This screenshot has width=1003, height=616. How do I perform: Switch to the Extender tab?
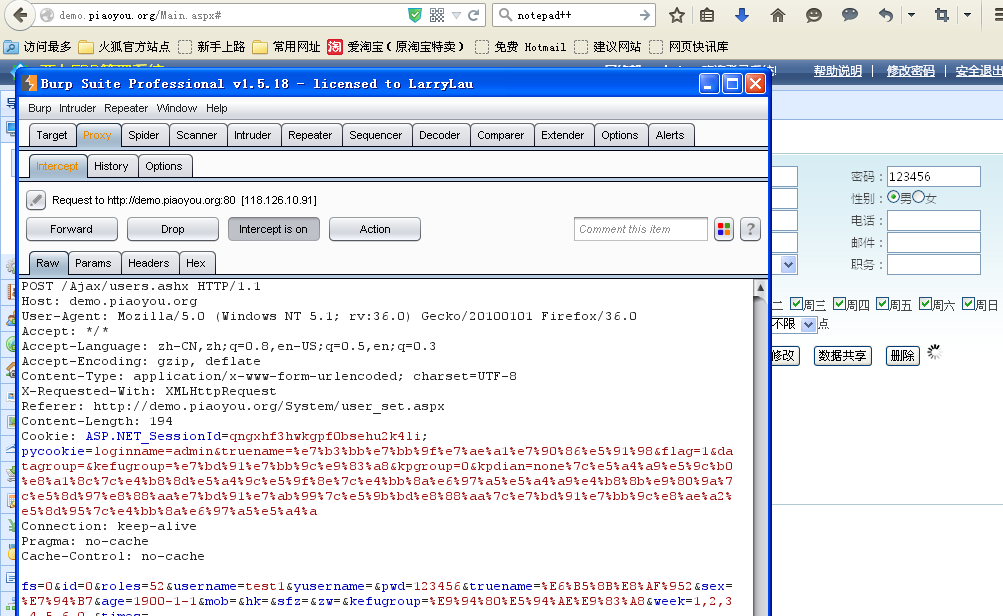click(x=563, y=135)
